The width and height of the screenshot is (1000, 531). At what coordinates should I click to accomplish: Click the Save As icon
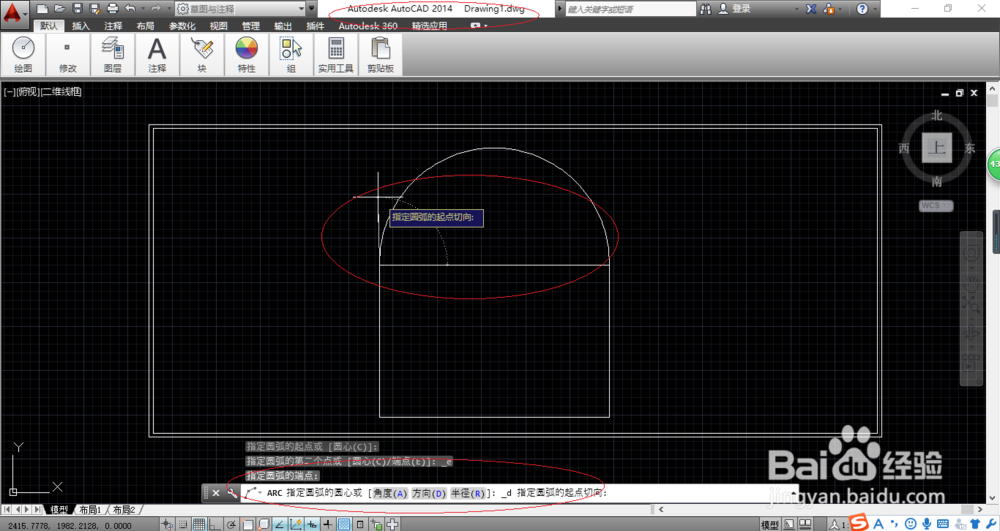(x=95, y=9)
